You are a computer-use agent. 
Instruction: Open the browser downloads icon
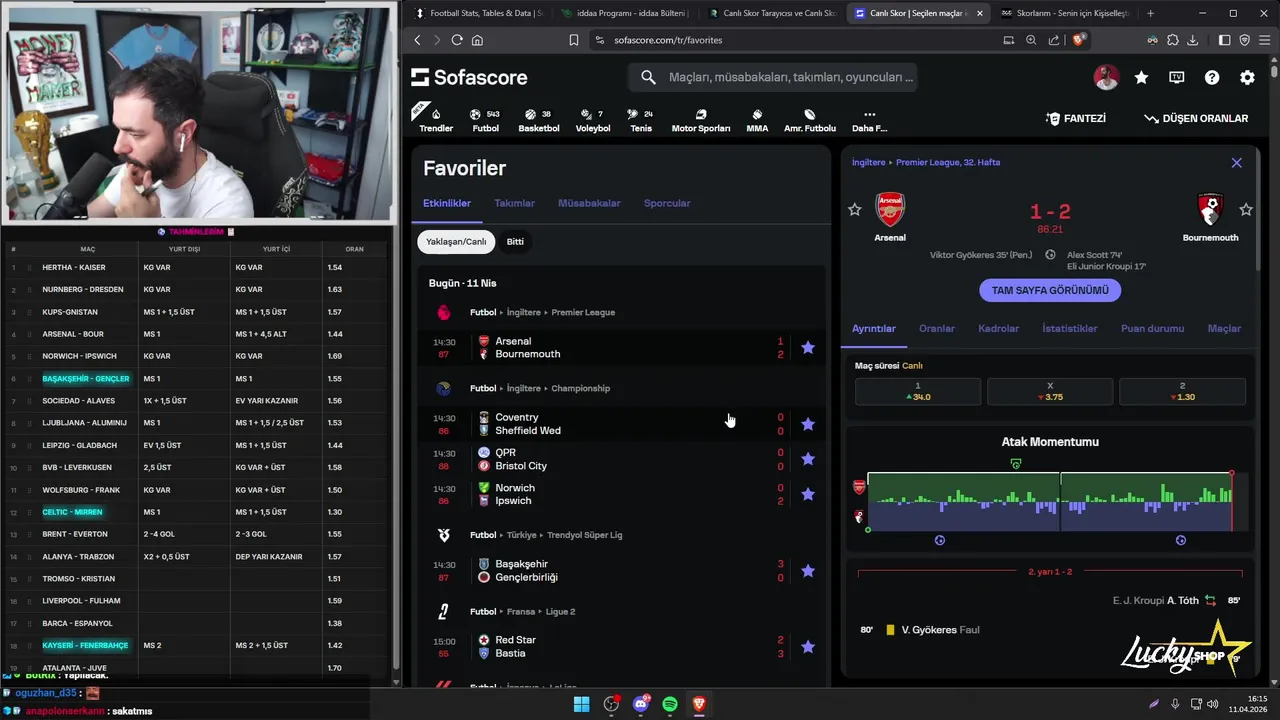coord(1191,40)
